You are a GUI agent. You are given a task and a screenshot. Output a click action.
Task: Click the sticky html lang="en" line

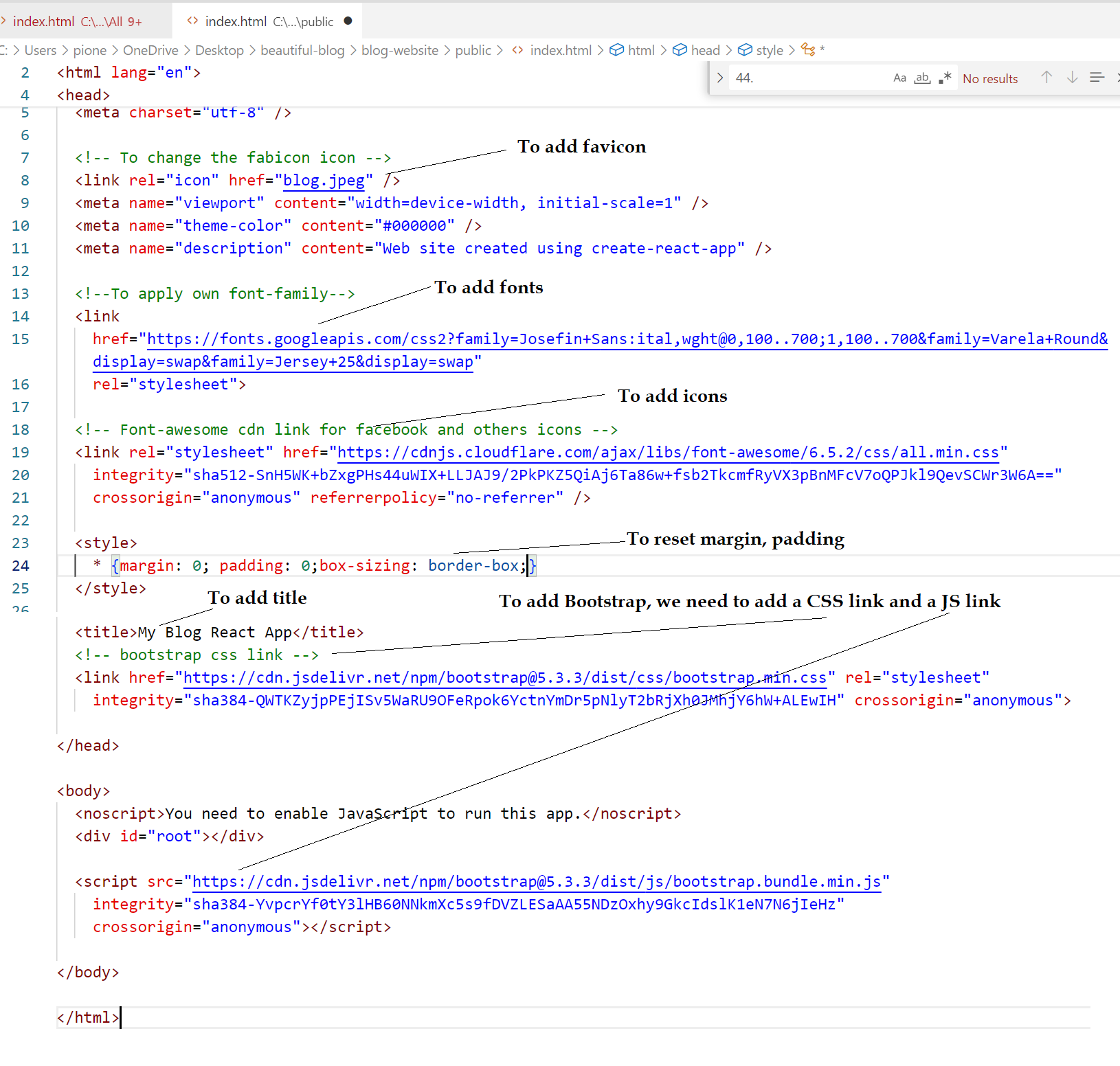[128, 73]
